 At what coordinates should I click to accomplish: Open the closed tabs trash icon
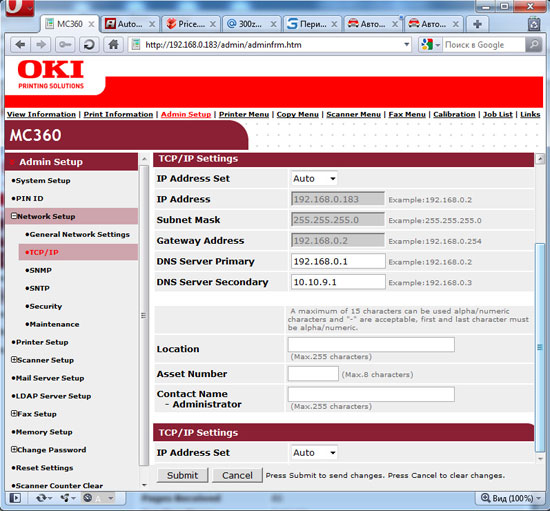534,24
